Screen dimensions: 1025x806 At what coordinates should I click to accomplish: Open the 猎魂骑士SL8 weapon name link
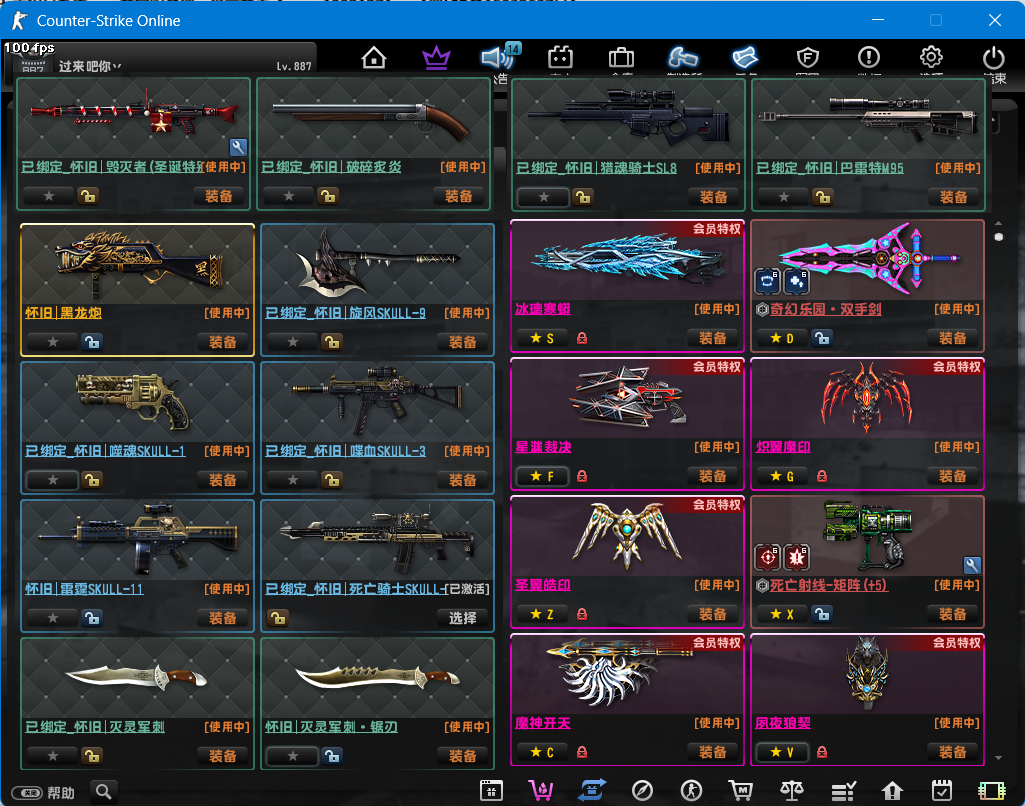click(597, 168)
